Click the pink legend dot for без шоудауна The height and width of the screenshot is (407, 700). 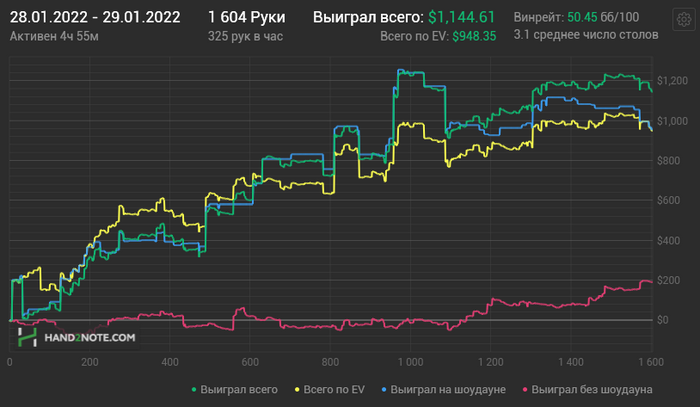(x=525, y=390)
